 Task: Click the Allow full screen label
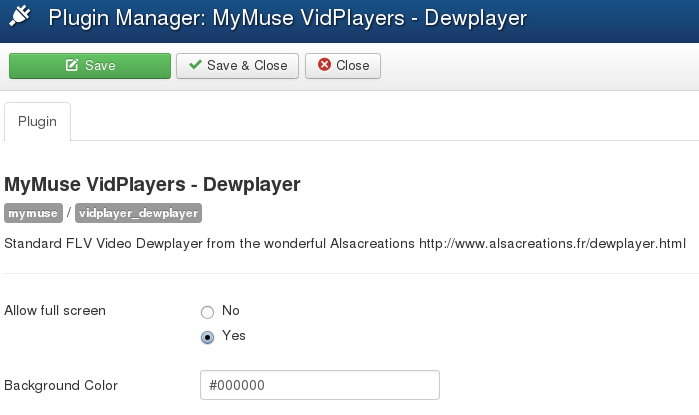[x=55, y=310]
